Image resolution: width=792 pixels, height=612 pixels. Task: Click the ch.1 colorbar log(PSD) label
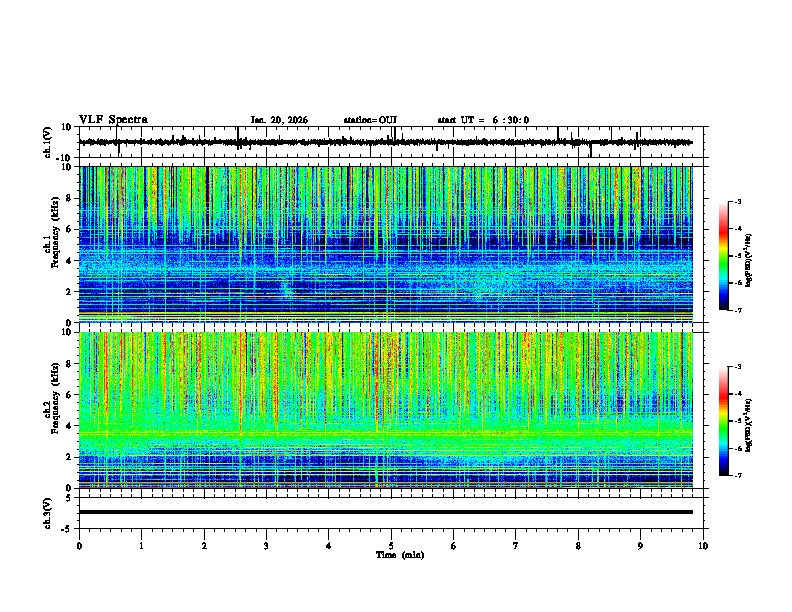[x=748, y=260]
